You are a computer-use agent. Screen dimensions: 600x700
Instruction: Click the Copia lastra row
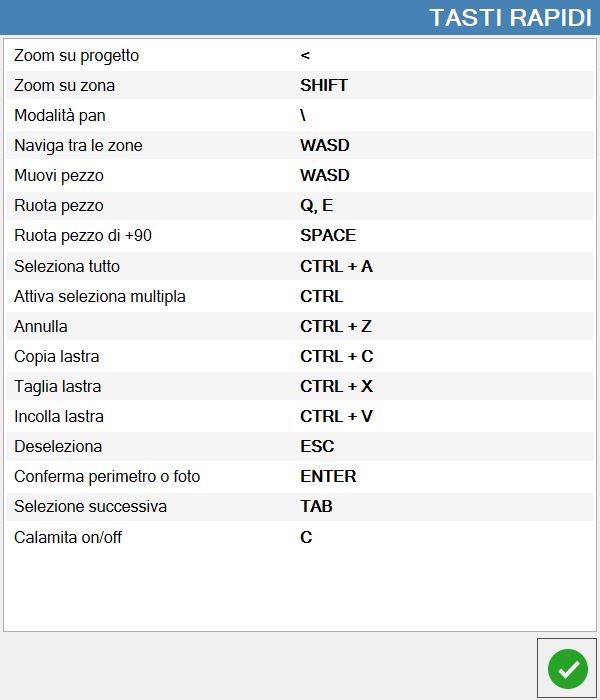[x=300, y=356]
